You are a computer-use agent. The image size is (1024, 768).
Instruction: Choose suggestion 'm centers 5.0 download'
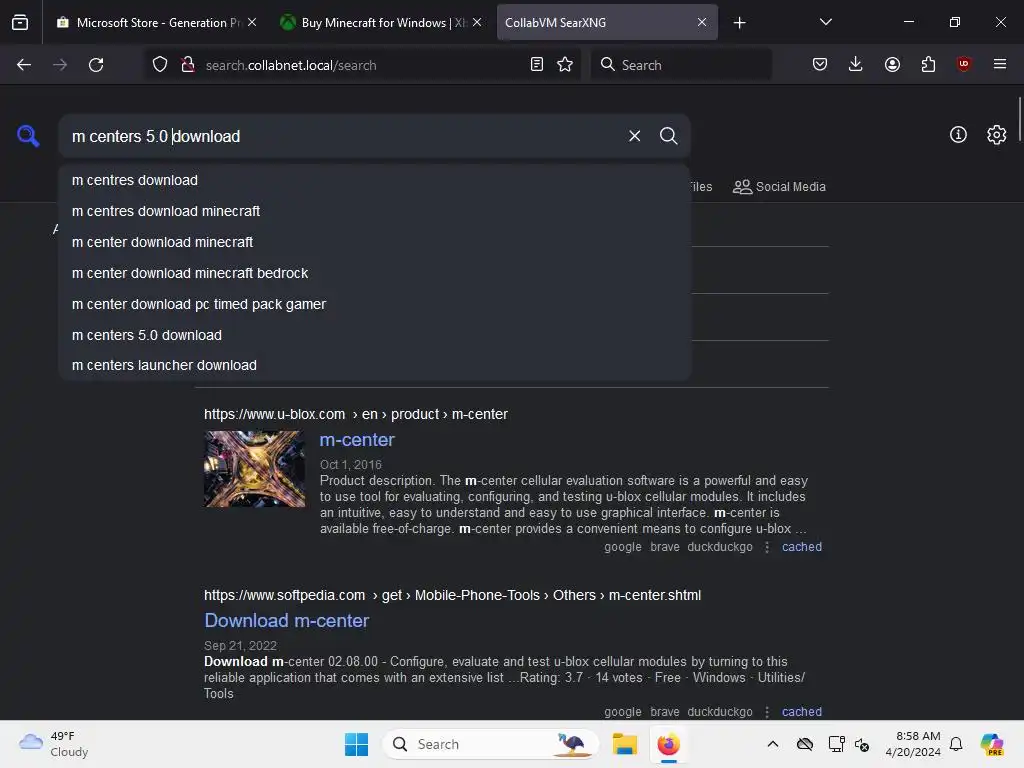pyautogui.click(x=375, y=335)
